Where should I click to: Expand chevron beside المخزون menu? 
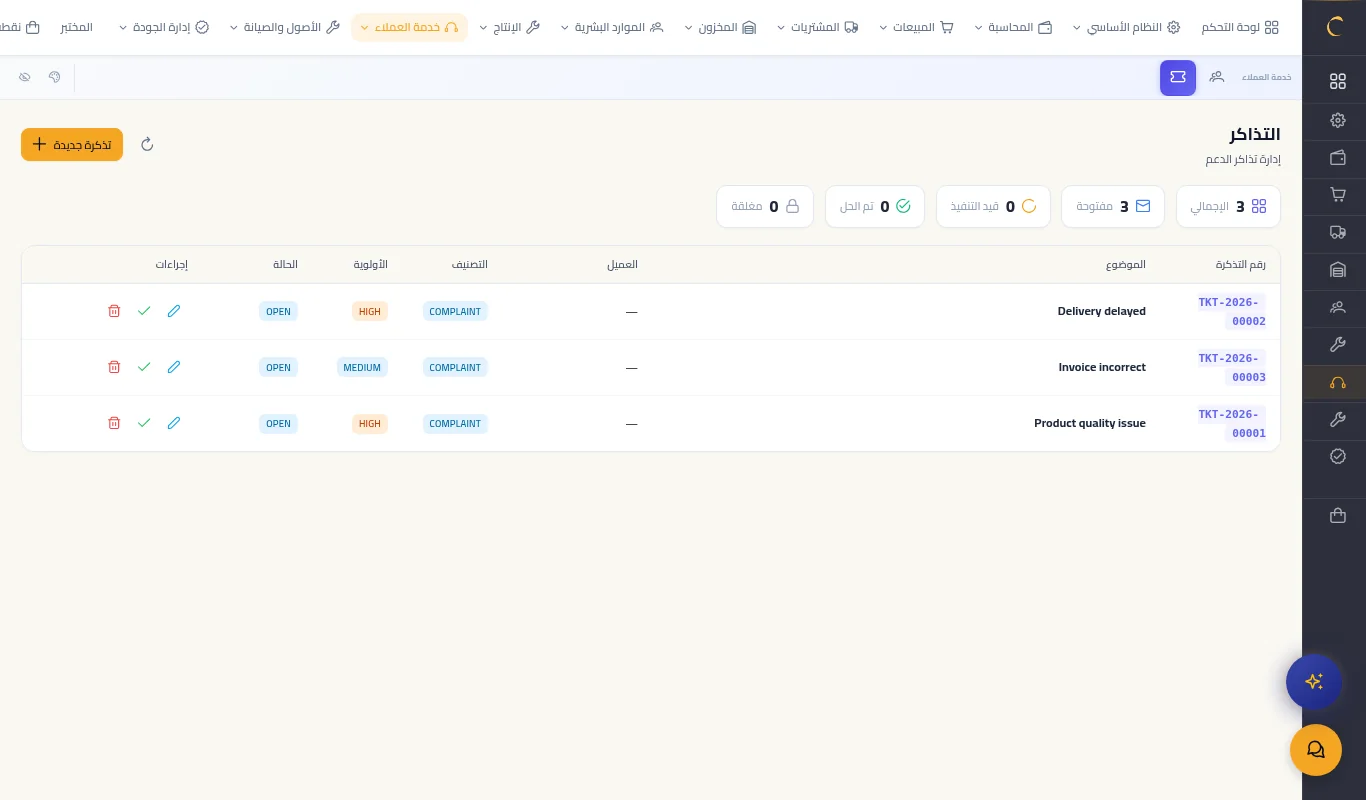pyautogui.click(x=688, y=28)
